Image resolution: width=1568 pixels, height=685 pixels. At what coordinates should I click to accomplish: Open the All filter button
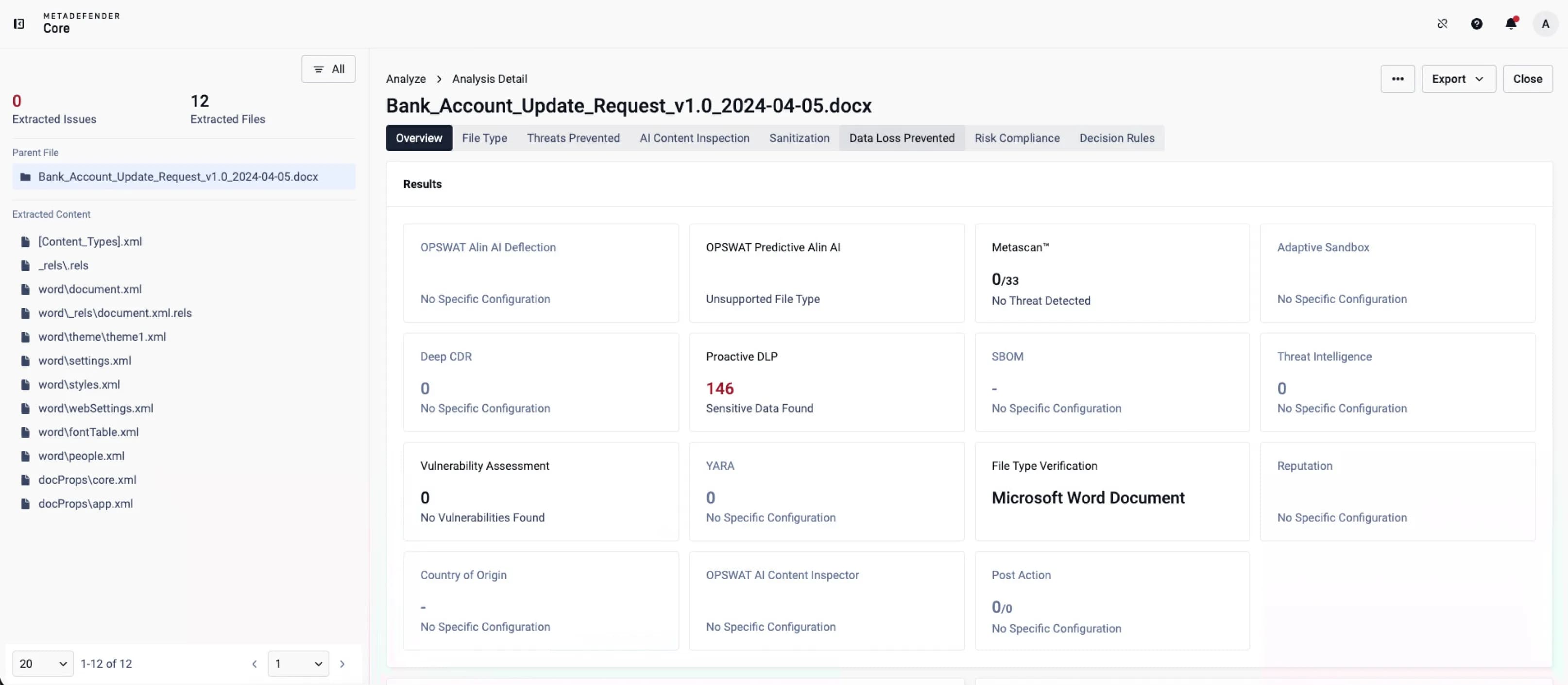(x=328, y=69)
